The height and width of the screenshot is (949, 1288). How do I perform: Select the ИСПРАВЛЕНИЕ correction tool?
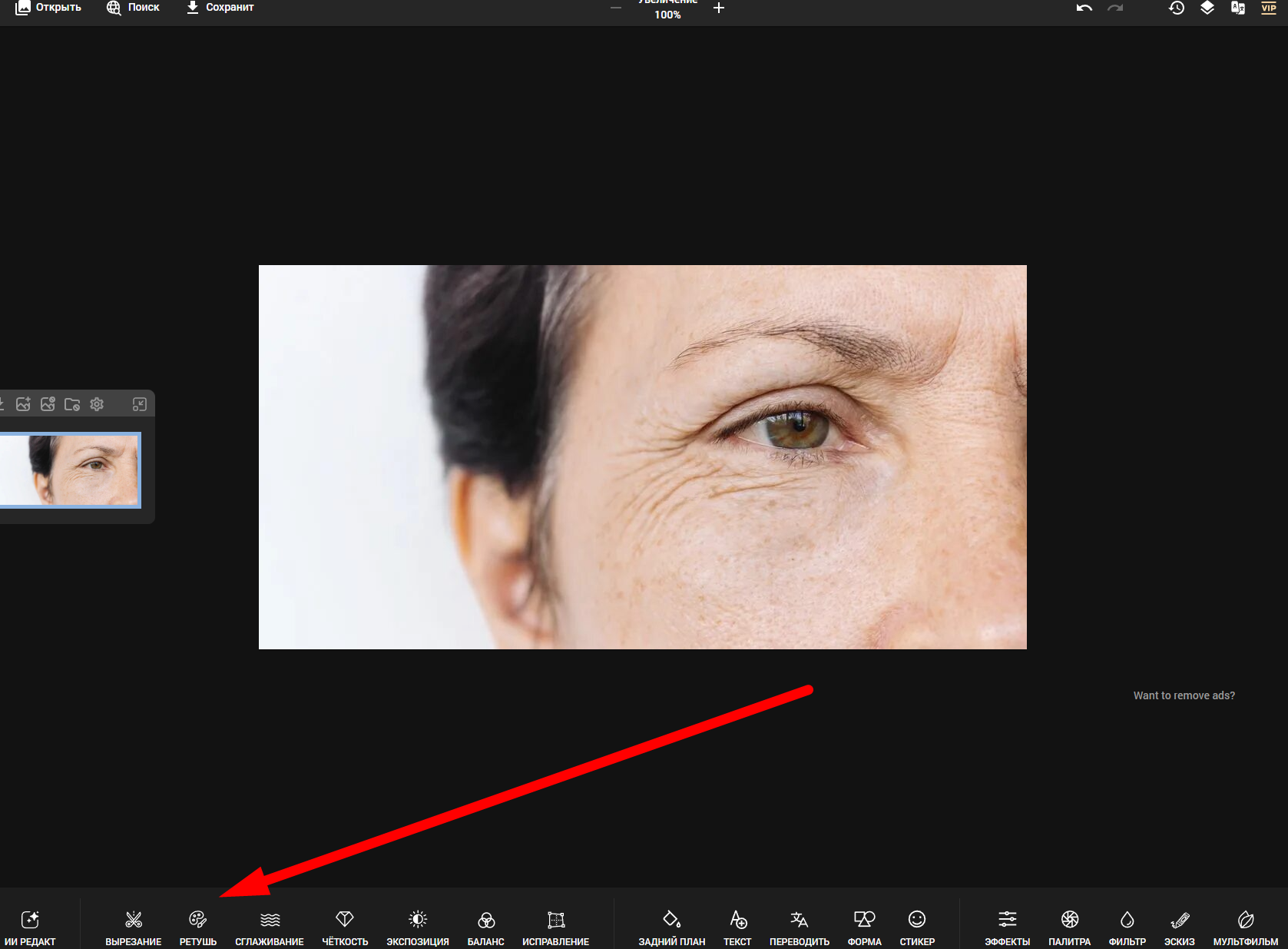pos(556,927)
